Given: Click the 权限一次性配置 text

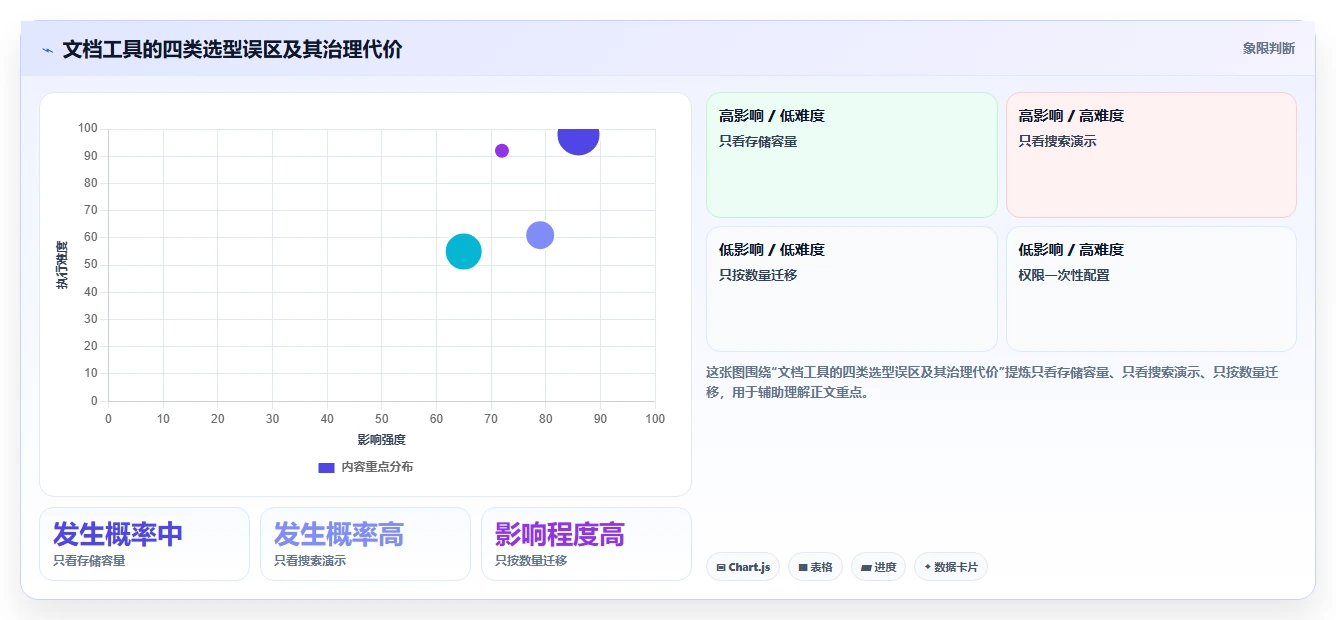Looking at the screenshot, I should click(1064, 275).
